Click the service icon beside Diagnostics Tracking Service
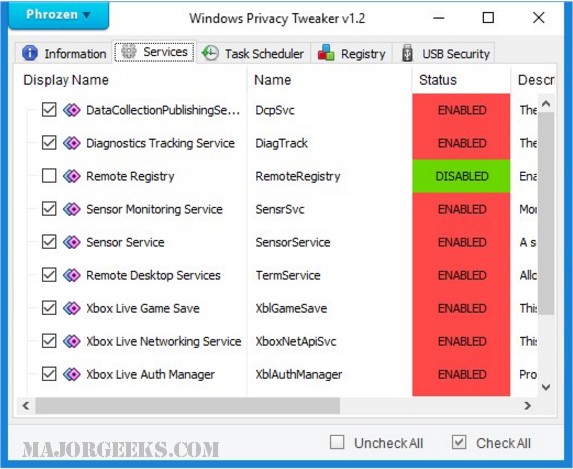 [x=72, y=143]
